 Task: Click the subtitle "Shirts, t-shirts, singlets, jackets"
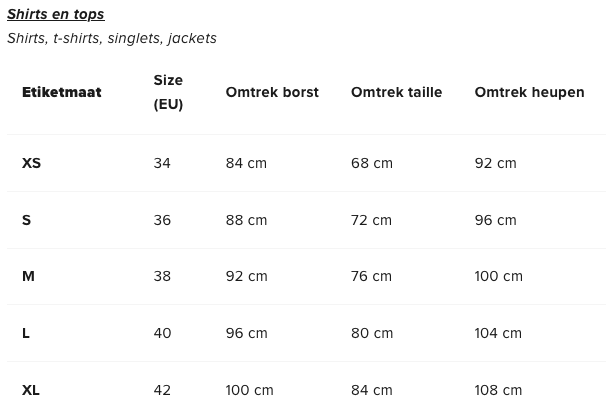[112, 38]
